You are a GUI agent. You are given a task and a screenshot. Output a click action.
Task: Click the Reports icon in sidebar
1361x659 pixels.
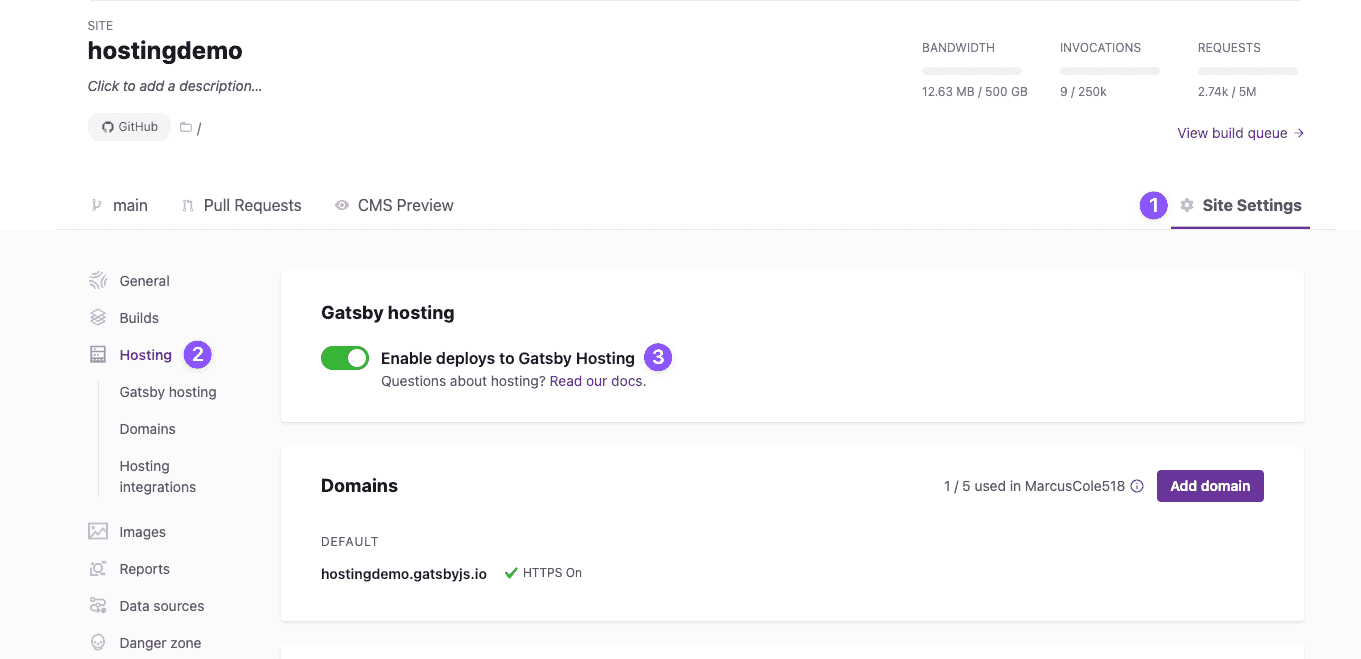98,569
